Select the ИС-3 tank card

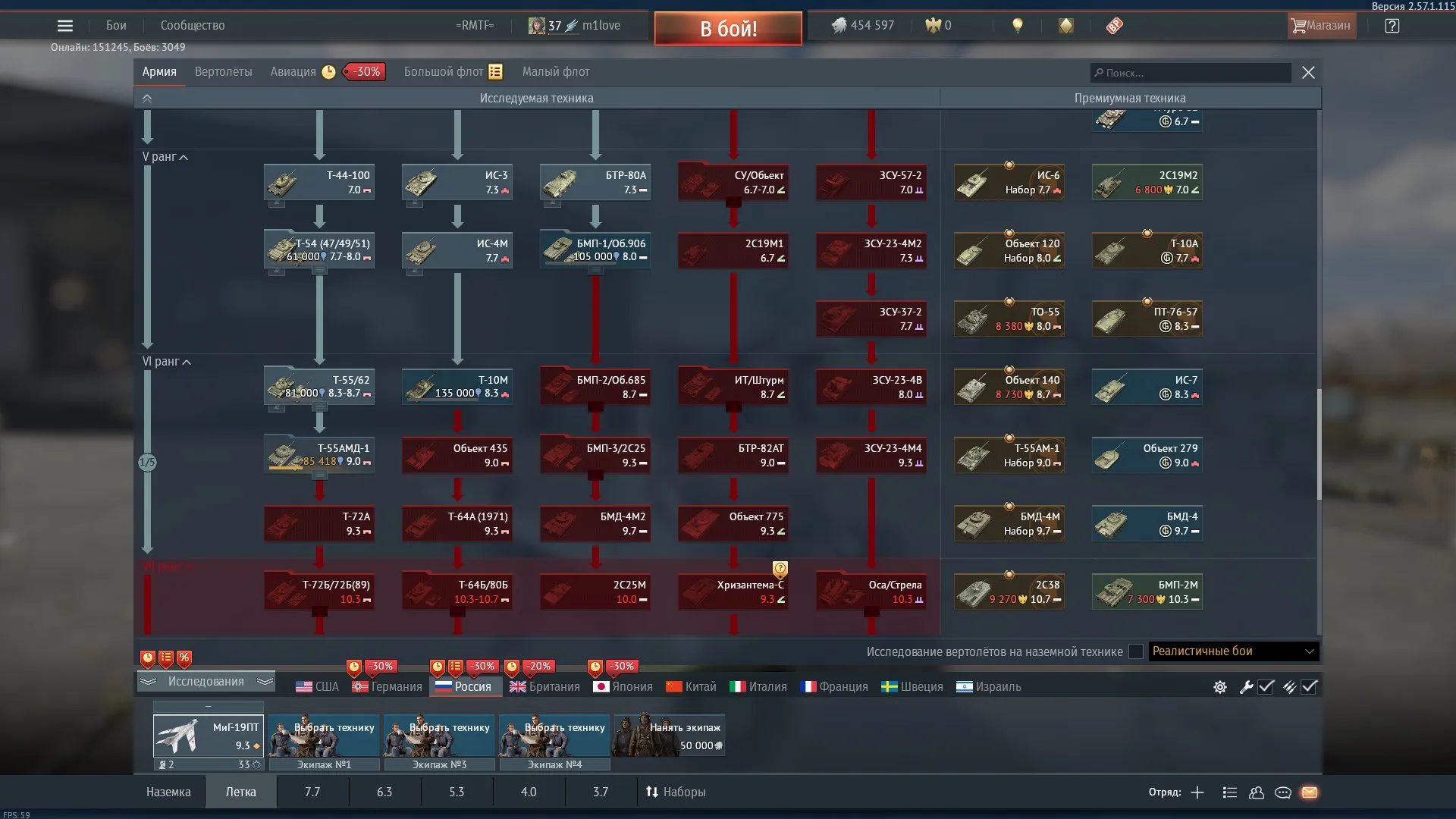[x=457, y=183]
